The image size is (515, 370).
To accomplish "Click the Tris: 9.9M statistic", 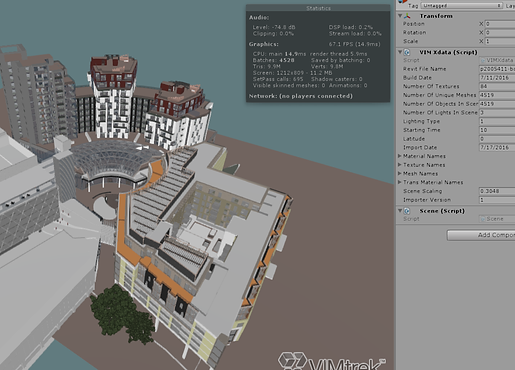I will (x=267, y=67).
